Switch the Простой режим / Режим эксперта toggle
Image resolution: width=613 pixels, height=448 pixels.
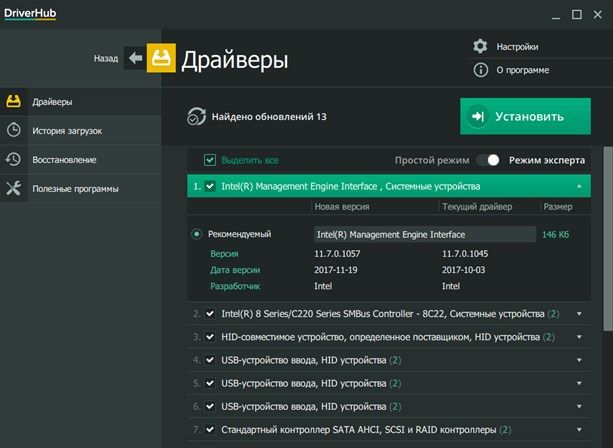click(x=488, y=160)
